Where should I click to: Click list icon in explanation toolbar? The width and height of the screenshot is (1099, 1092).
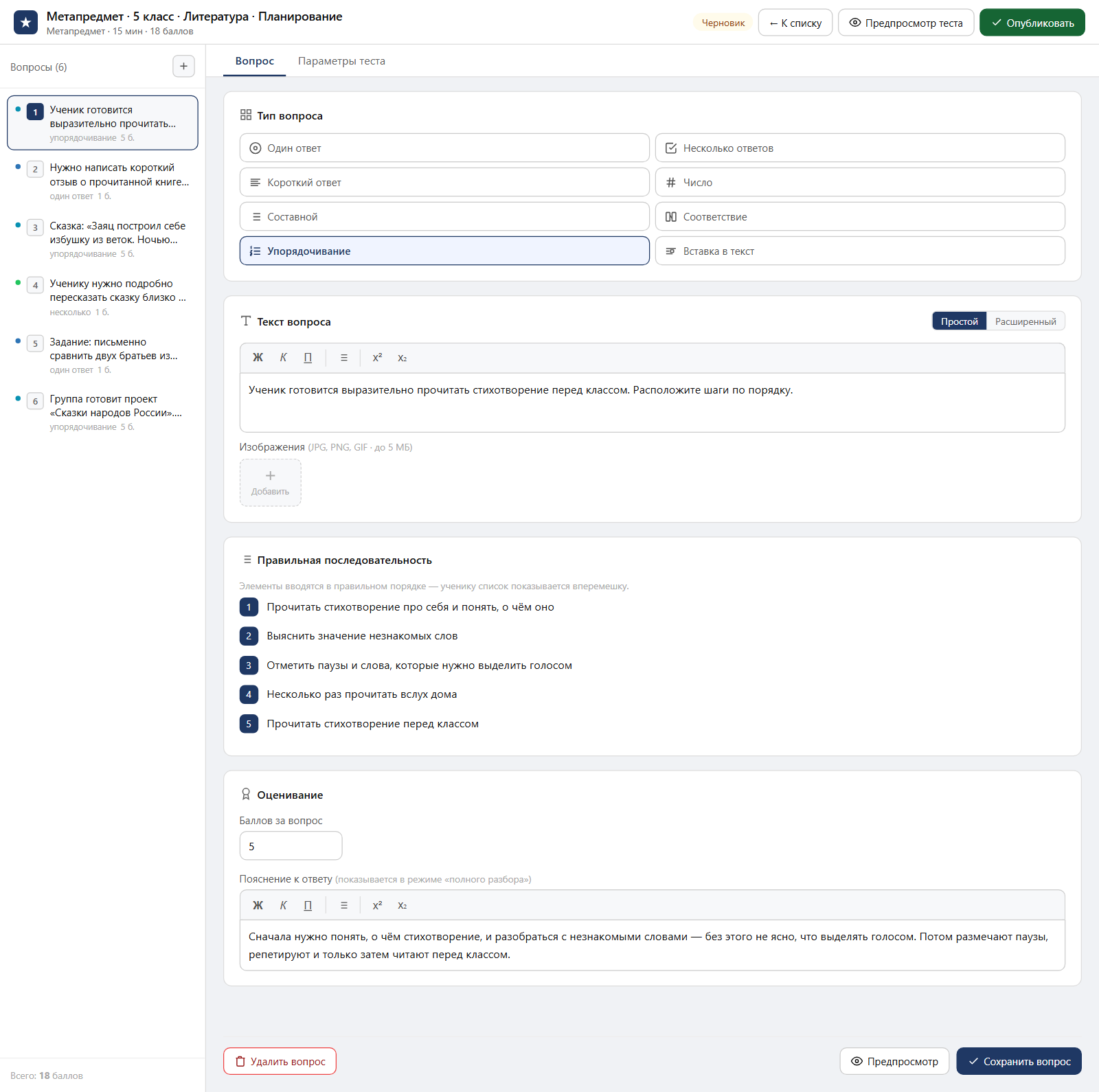point(344,905)
